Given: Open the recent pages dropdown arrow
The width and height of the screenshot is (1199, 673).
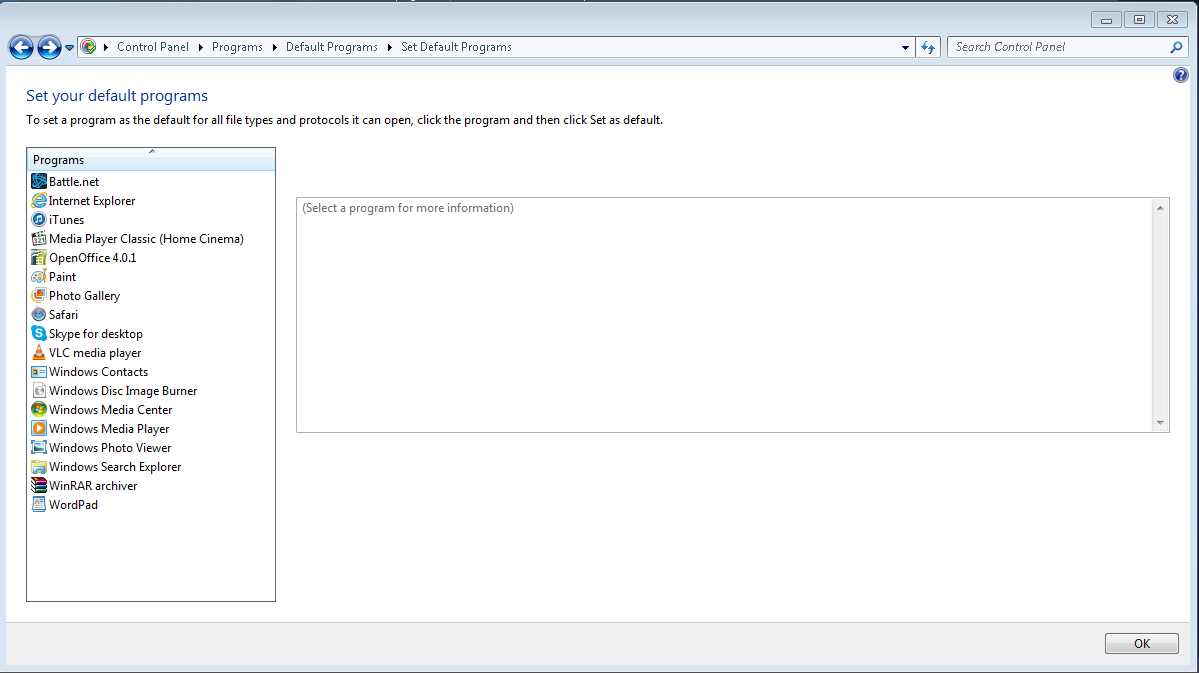Looking at the screenshot, I should 70,47.
